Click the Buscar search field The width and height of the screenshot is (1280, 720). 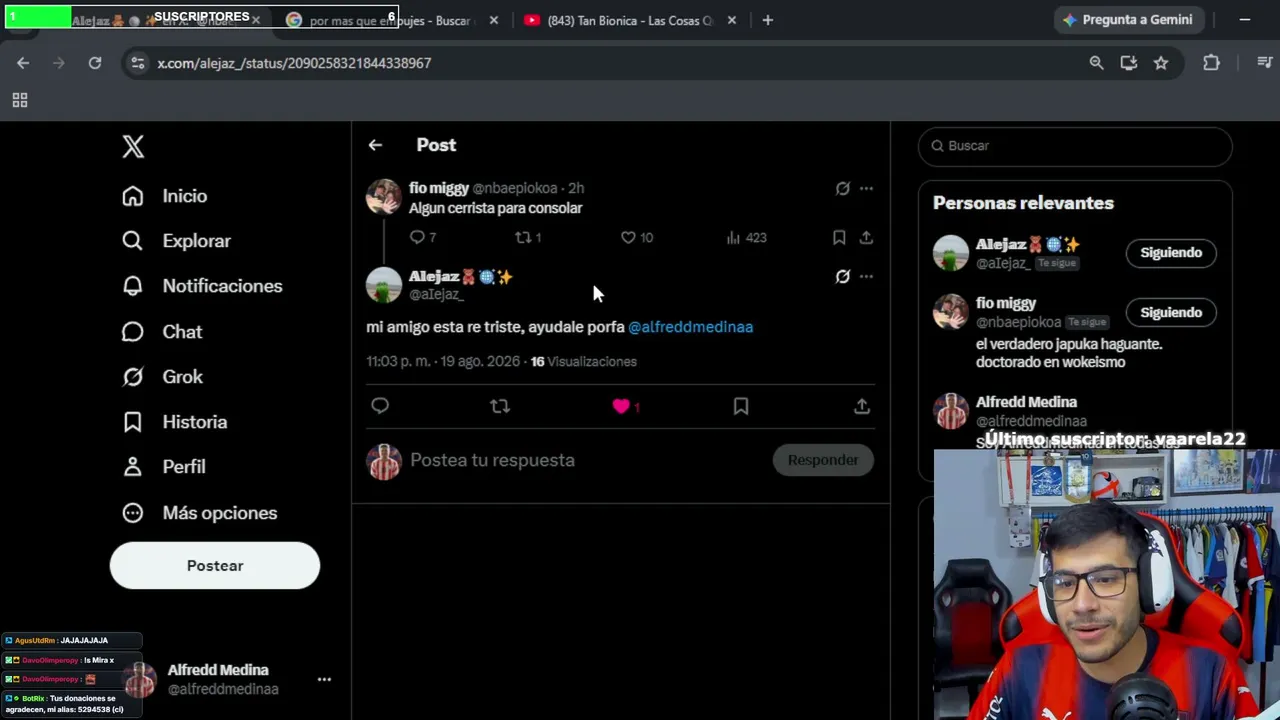pos(1075,146)
